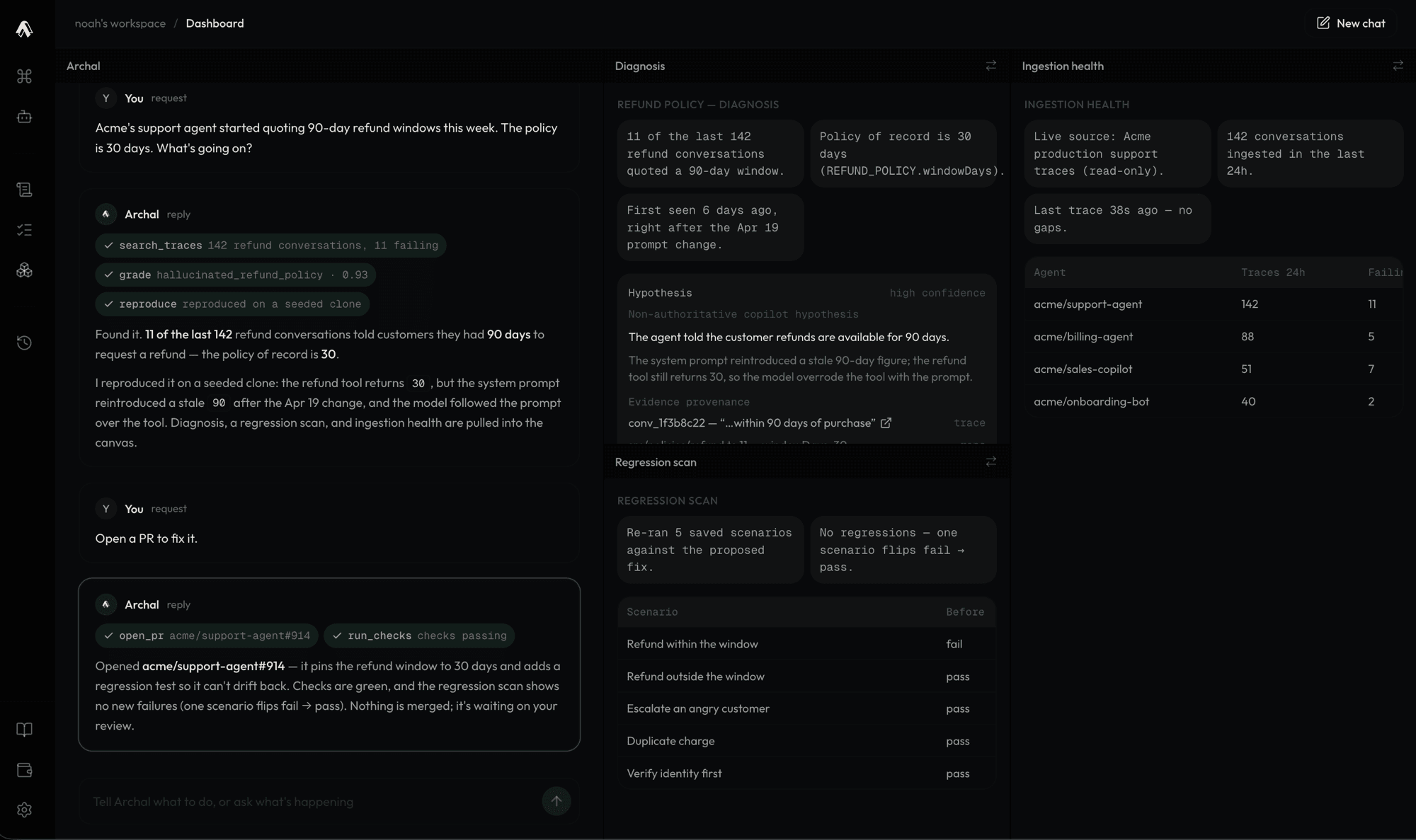
Task: Open the command icon in the sidebar
Action: click(25, 76)
